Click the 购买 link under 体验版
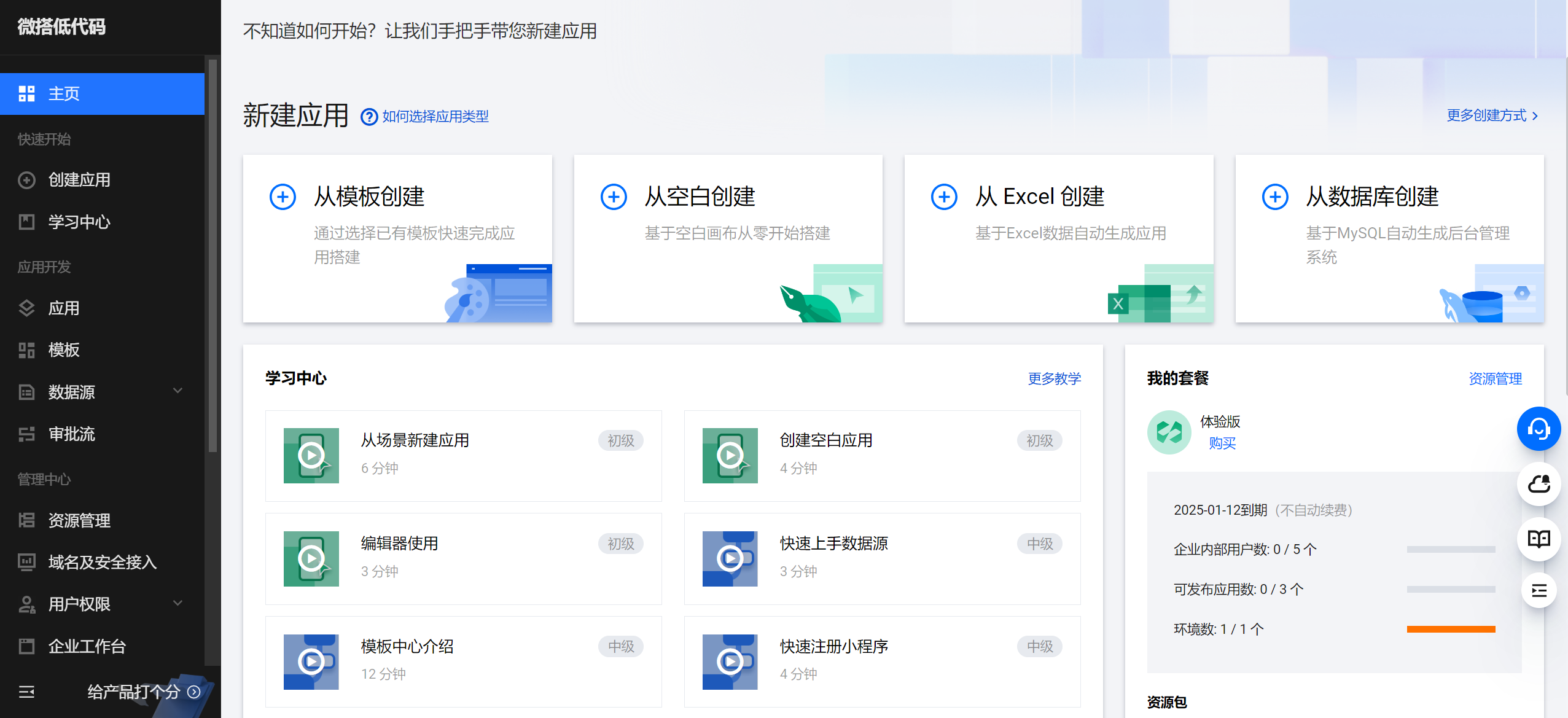Viewport: 1568px width, 718px height. pos(1222,443)
